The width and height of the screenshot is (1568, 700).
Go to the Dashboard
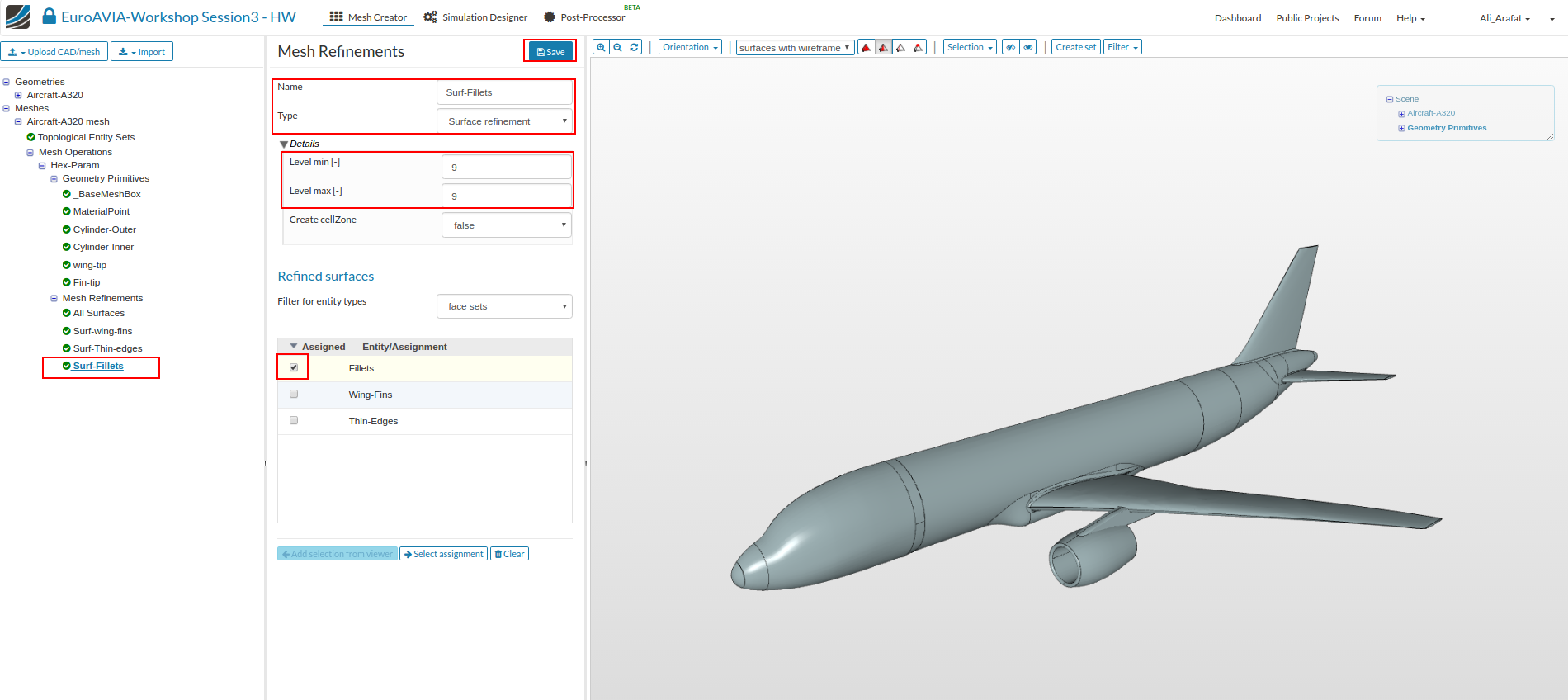click(1238, 18)
